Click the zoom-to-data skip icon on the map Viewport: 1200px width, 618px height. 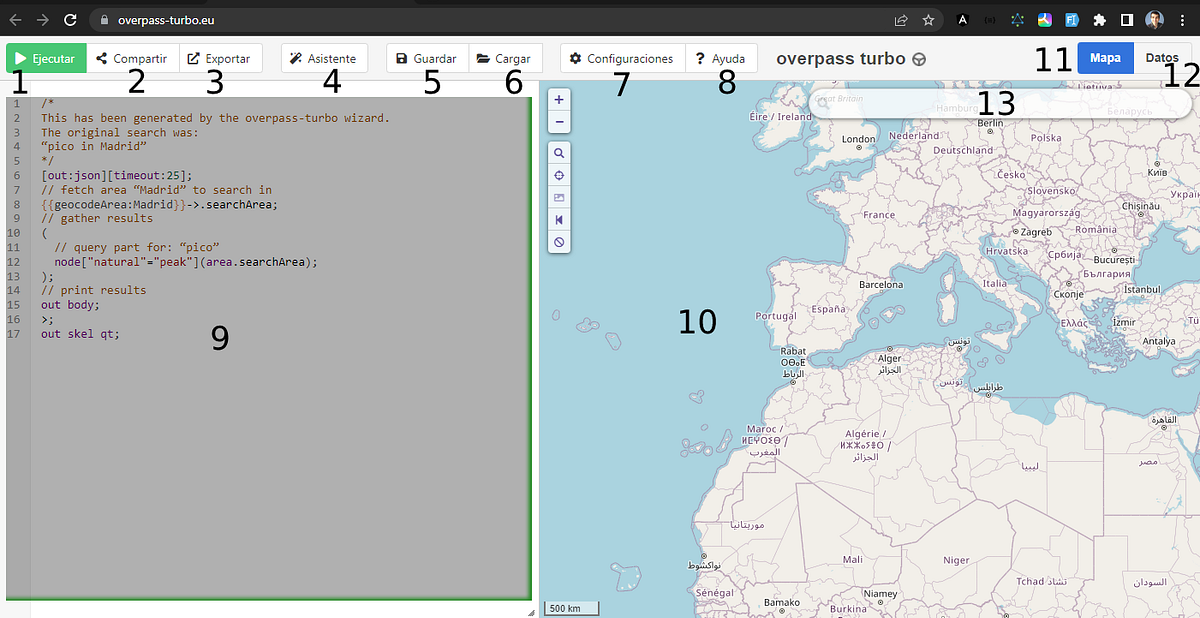point(558,220)
